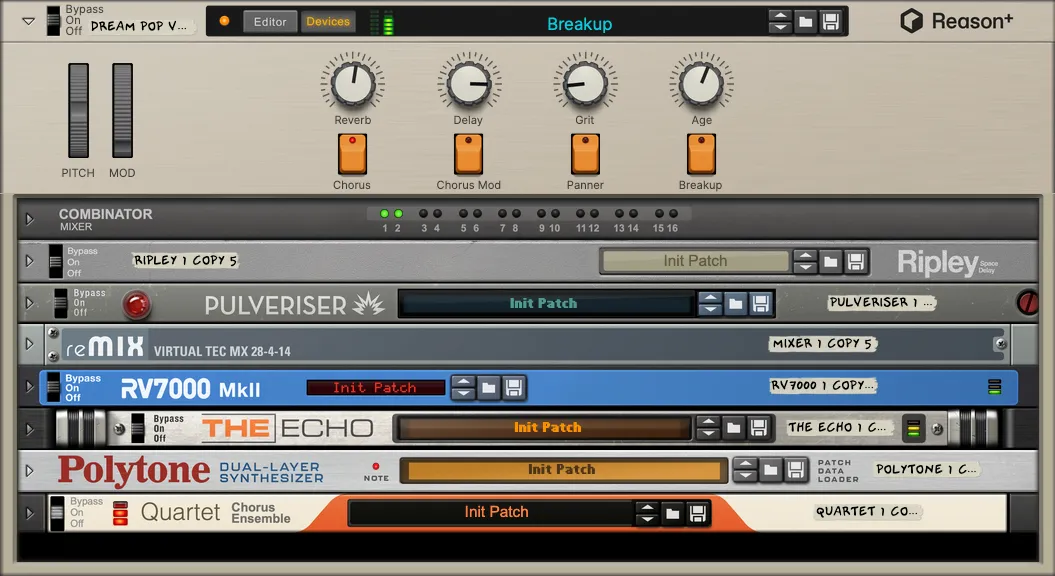The image size is (1055, 576).
Task: Click the red Pulveriser squash indicator lamp
Action: pos(136,305)
